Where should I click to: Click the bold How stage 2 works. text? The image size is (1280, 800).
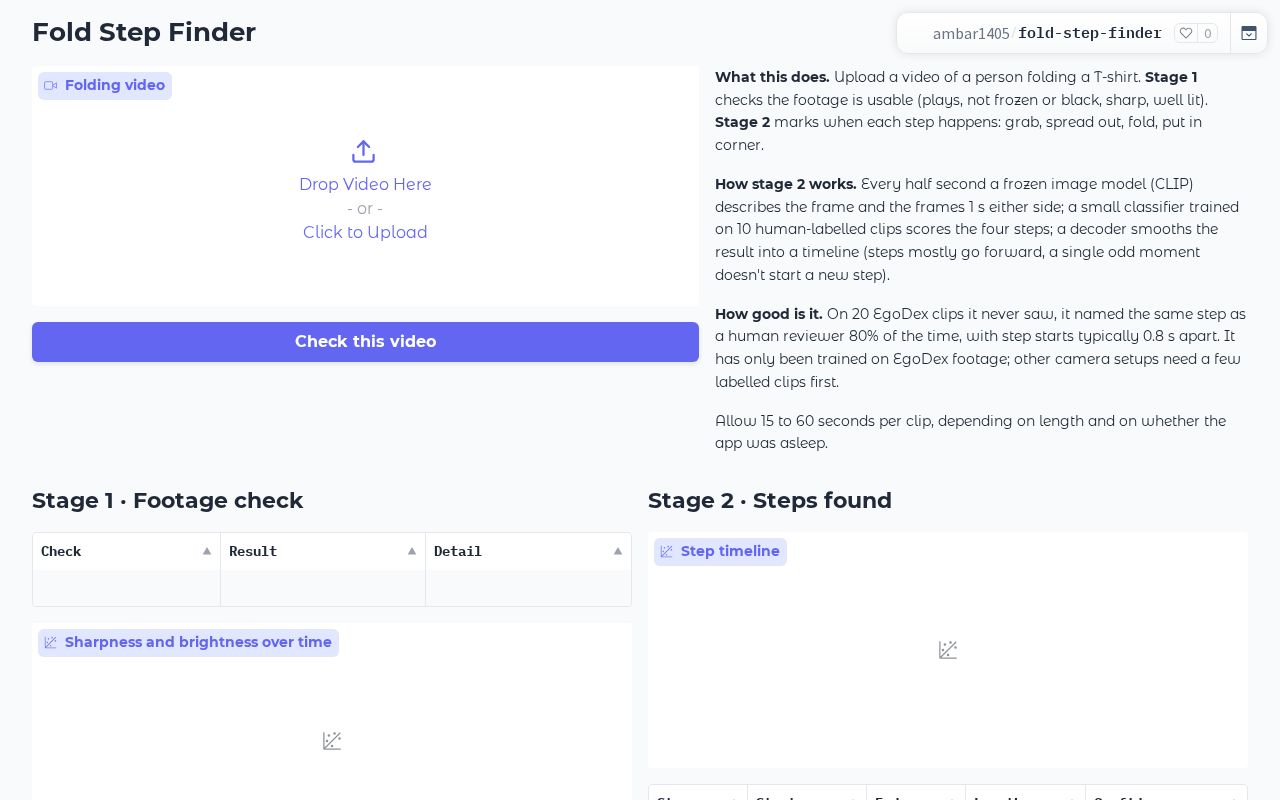pyautogui.click(x=786, y=184)
